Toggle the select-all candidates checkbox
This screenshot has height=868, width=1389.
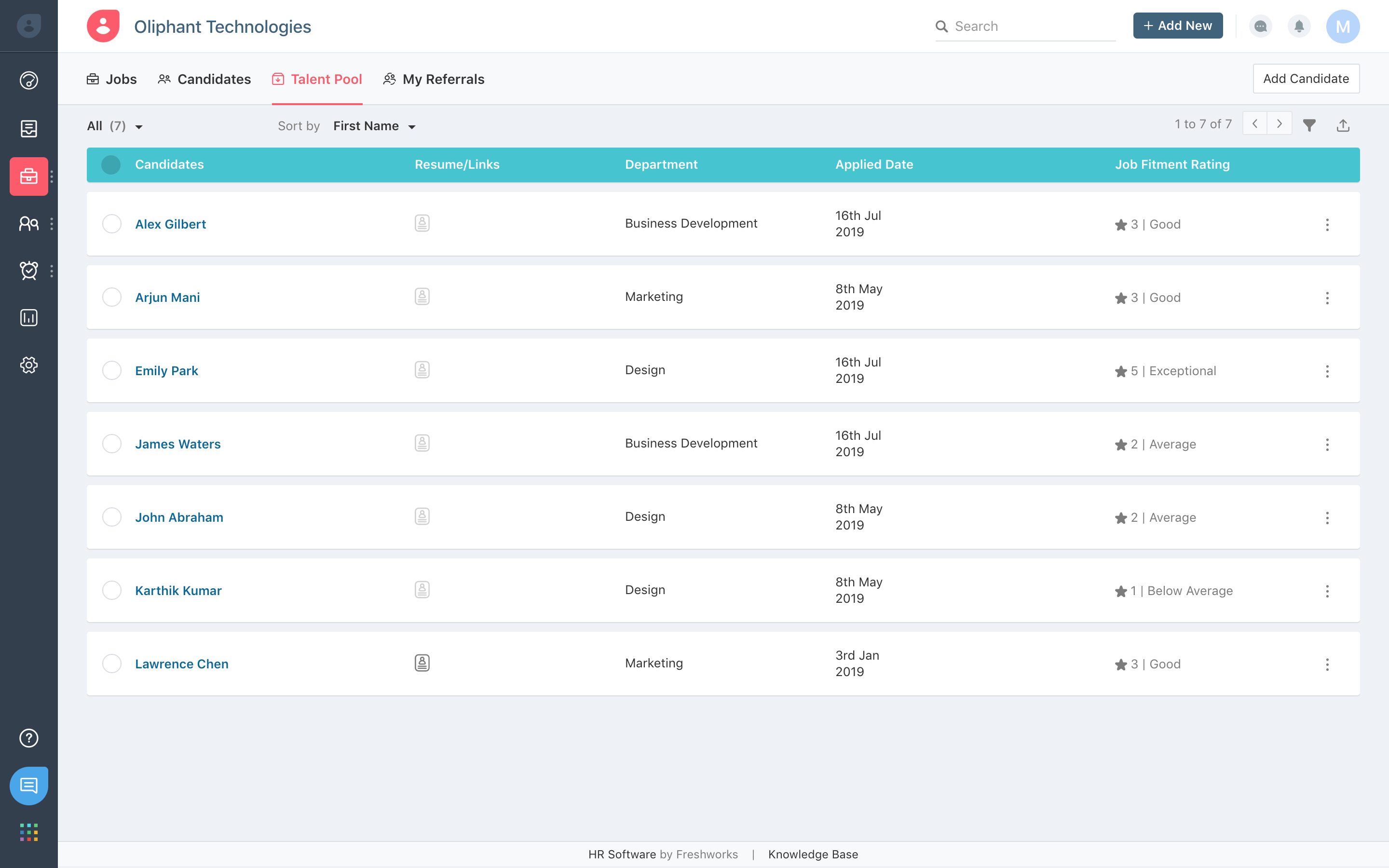111,165
